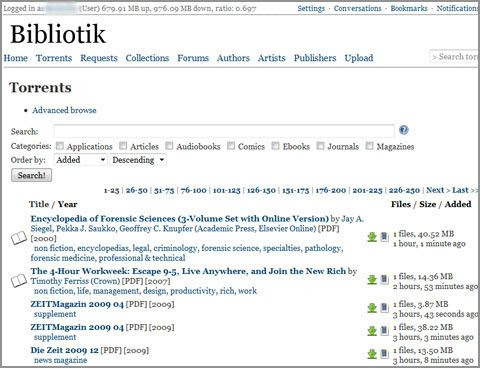Screen dimensions: 480x368
Task: Click the top-right Search torrents box
Action: 454,57
